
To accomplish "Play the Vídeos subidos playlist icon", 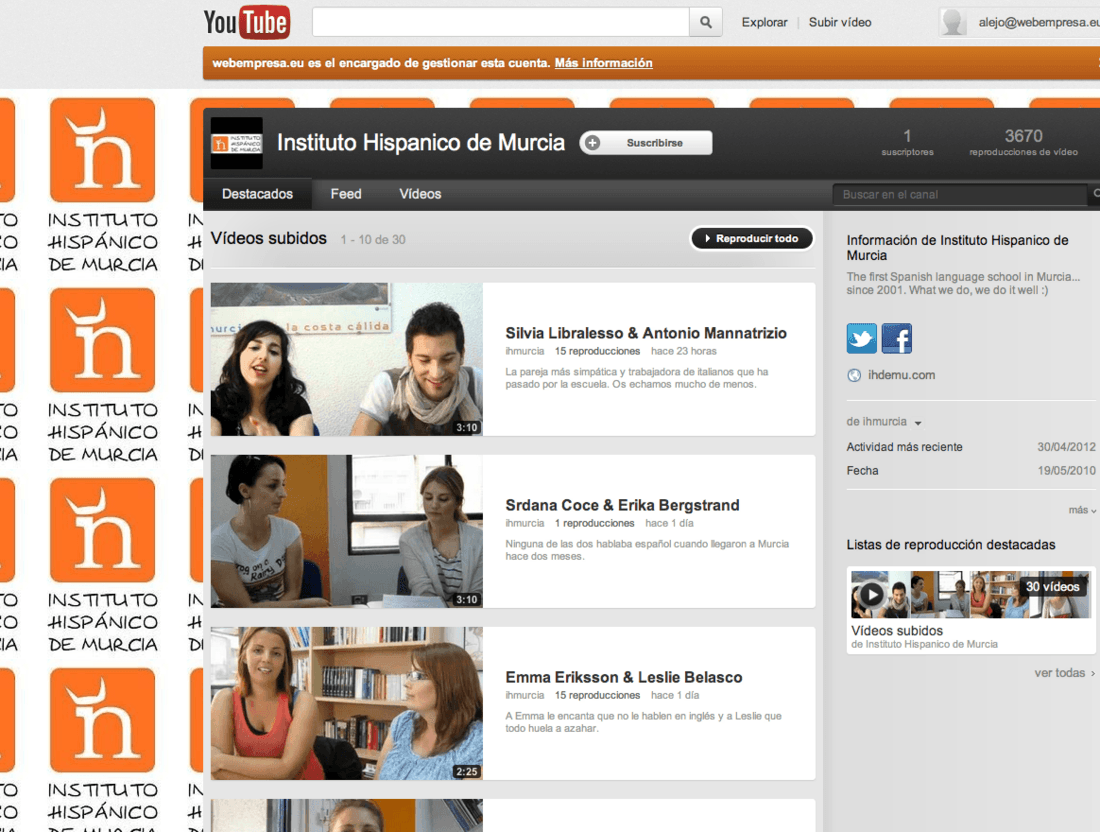I will click(x=871, y=595).
